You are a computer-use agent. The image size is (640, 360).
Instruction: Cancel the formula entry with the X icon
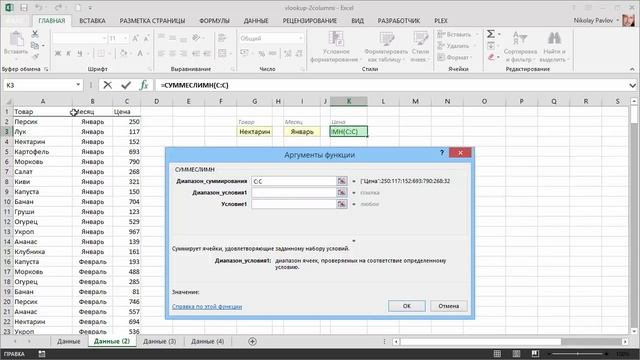(108, 85)
